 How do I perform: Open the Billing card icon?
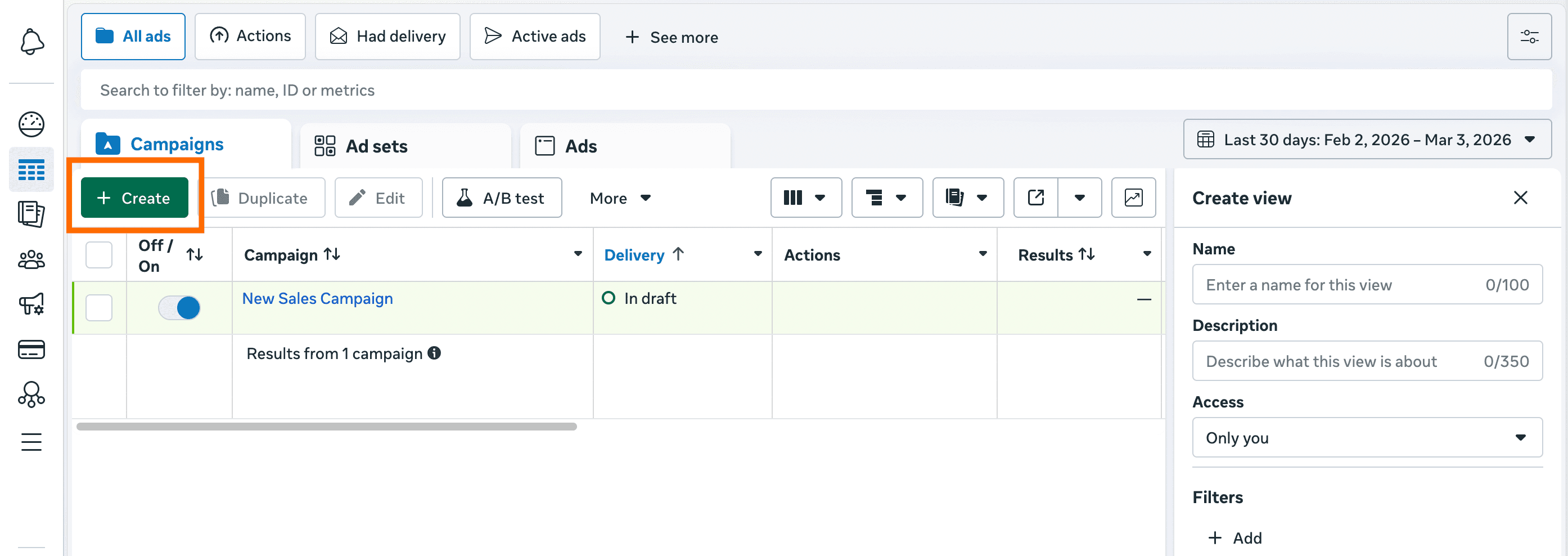(31, 349)
